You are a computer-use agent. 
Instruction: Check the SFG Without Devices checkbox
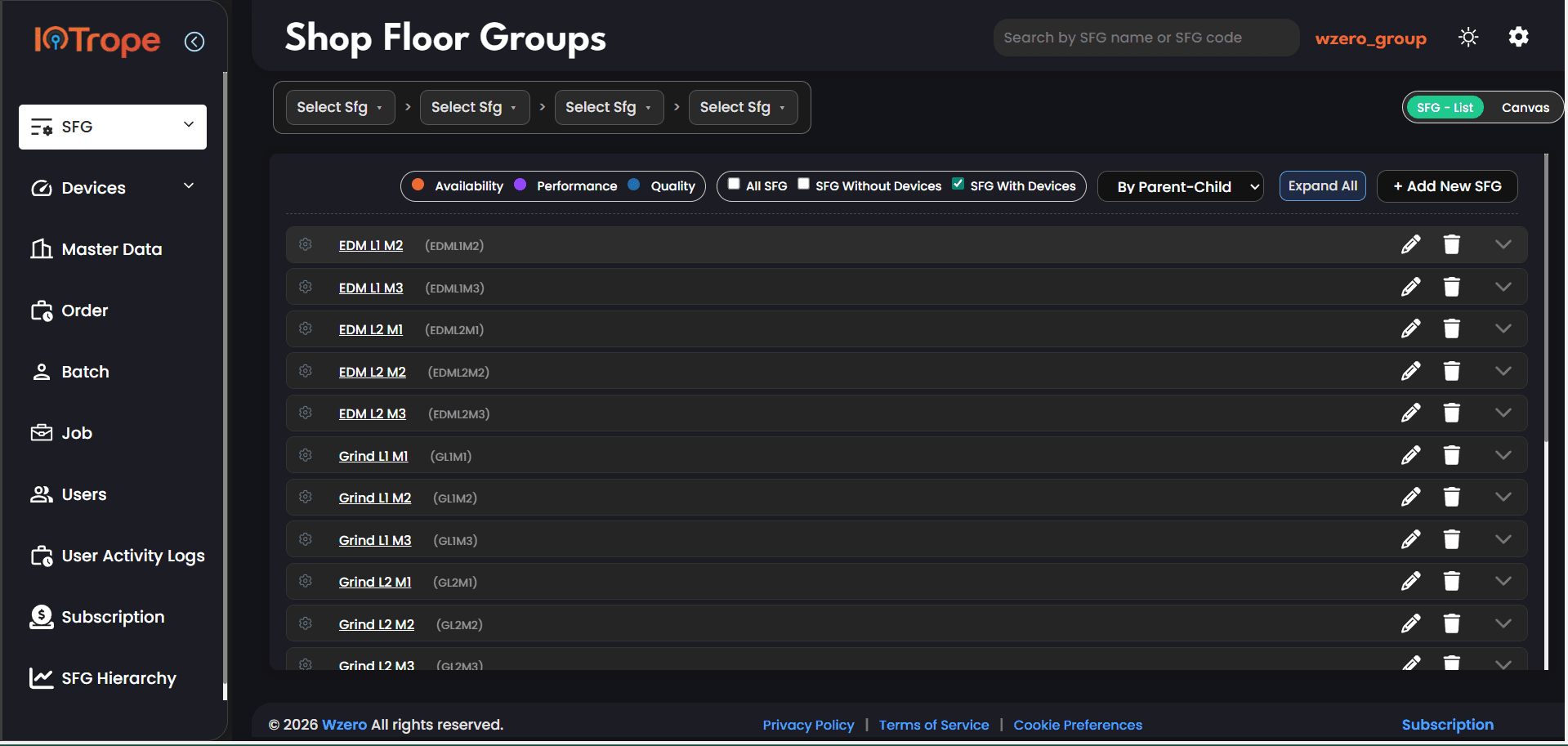pos(803,184)
